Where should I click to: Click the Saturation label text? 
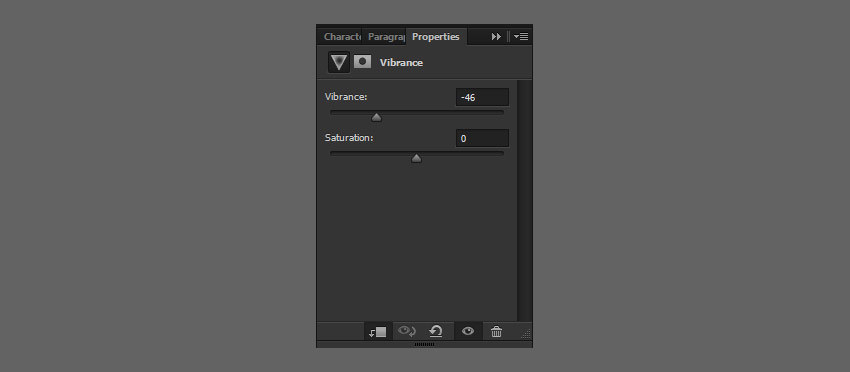tap(350, 138)
